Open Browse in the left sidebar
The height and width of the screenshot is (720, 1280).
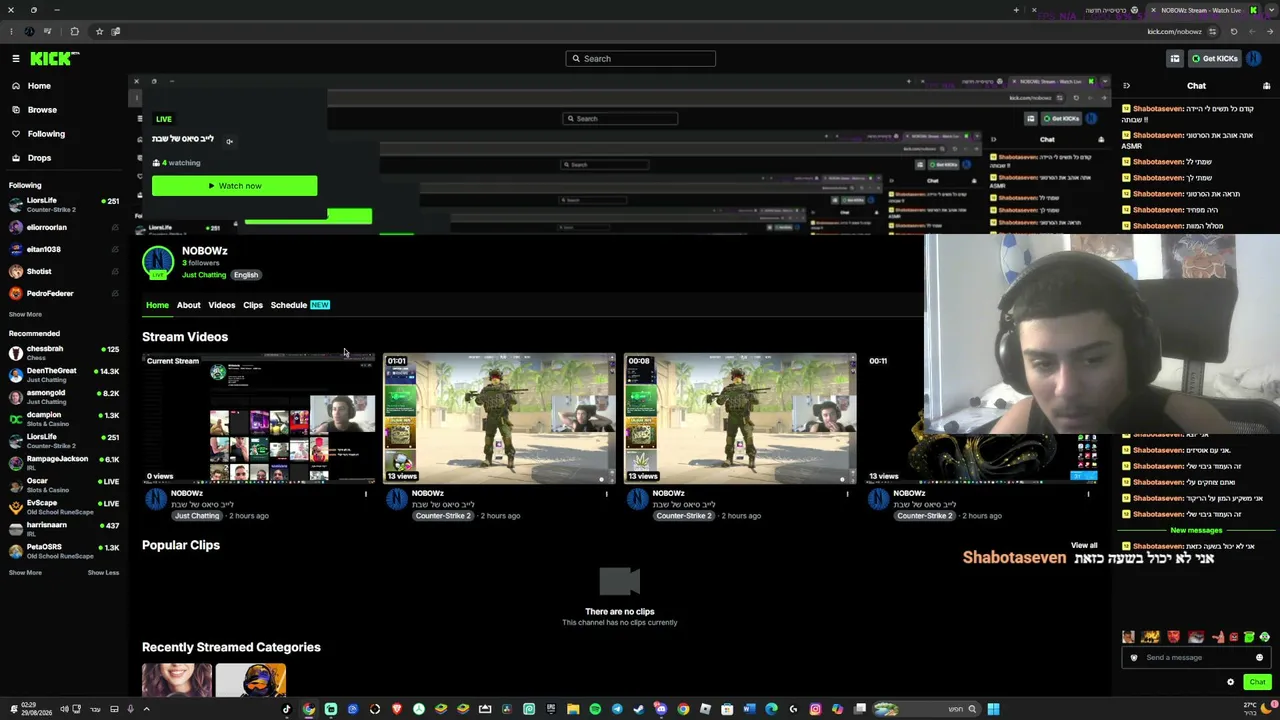click(x=42, y=110)
